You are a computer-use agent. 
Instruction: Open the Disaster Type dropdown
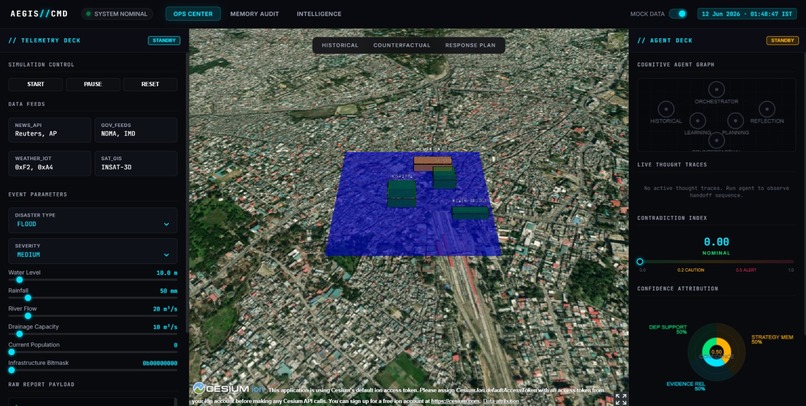(x=93, y=220)
